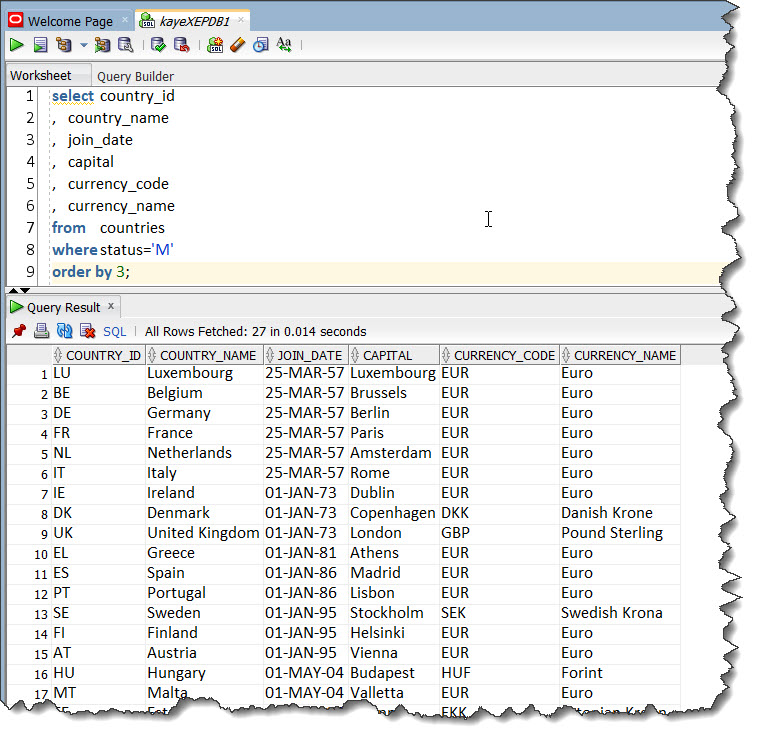The height and width of the screenshot is (743, 763).
Task: Close the Welcome Page tab
Action: [x=125, y=19]
